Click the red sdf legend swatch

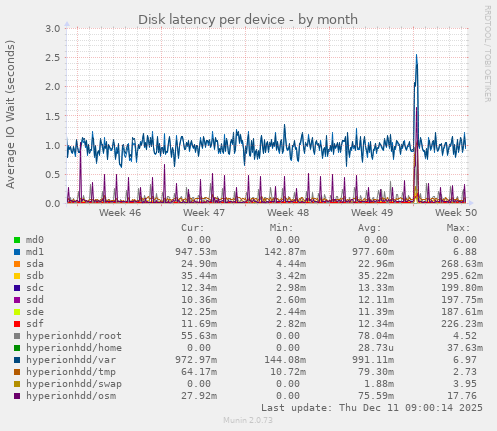point(17,324)
